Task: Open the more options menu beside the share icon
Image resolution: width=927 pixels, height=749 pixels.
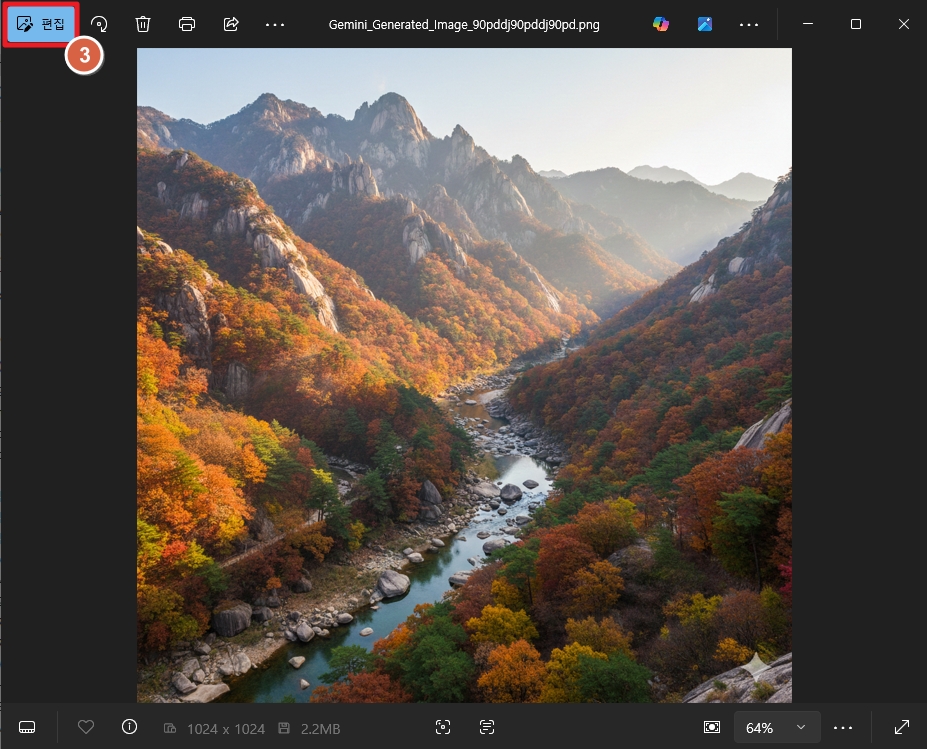Action: 275,24
